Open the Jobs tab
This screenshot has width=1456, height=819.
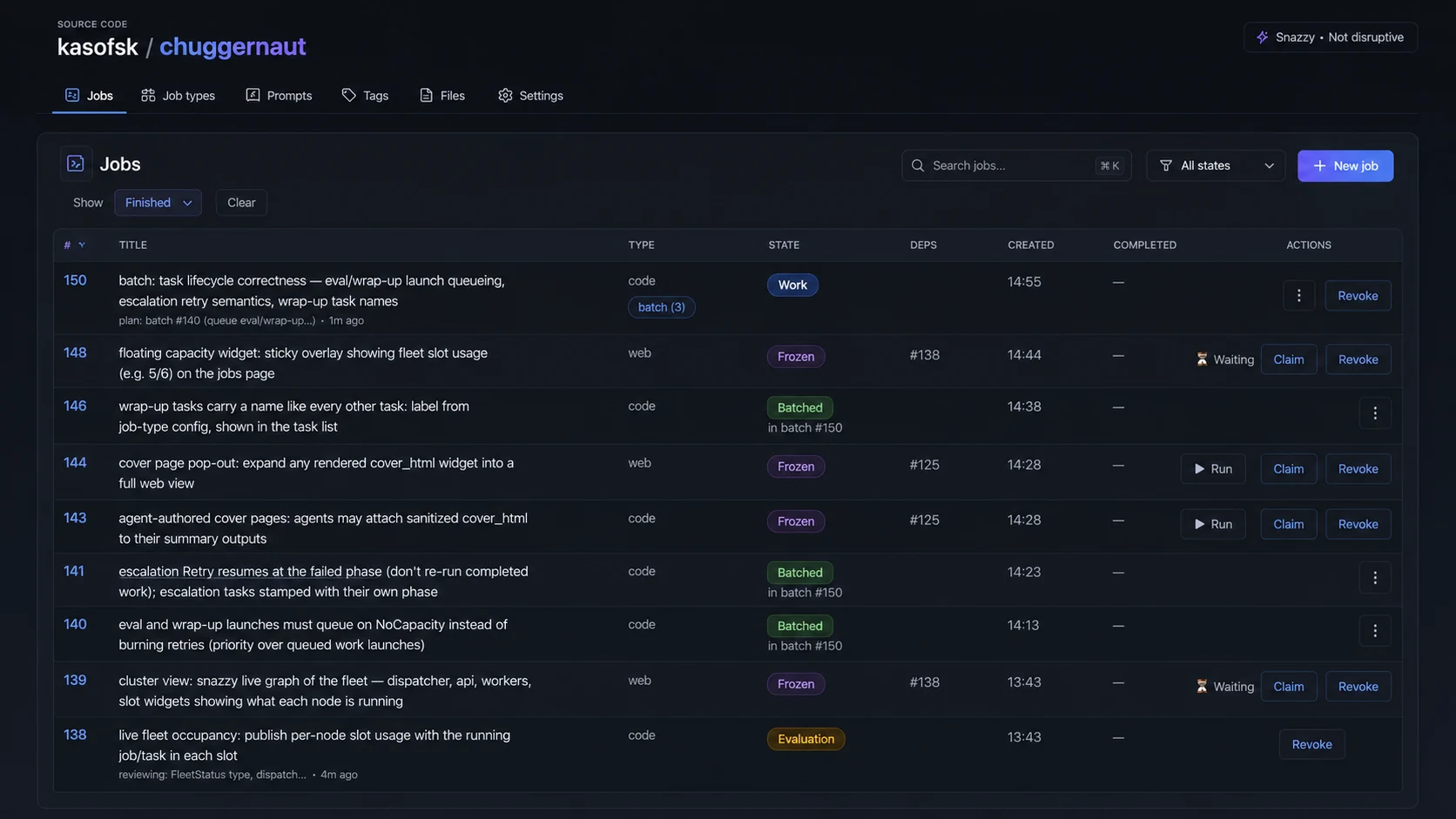click(x=89, y=95)
